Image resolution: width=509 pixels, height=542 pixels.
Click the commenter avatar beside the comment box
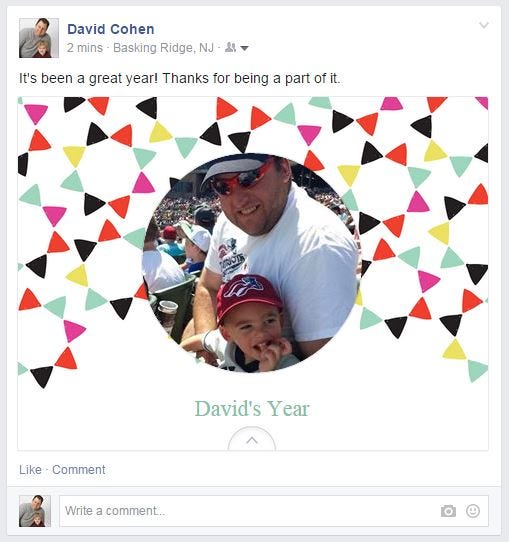pyautogui.click(x=35, y=511)
